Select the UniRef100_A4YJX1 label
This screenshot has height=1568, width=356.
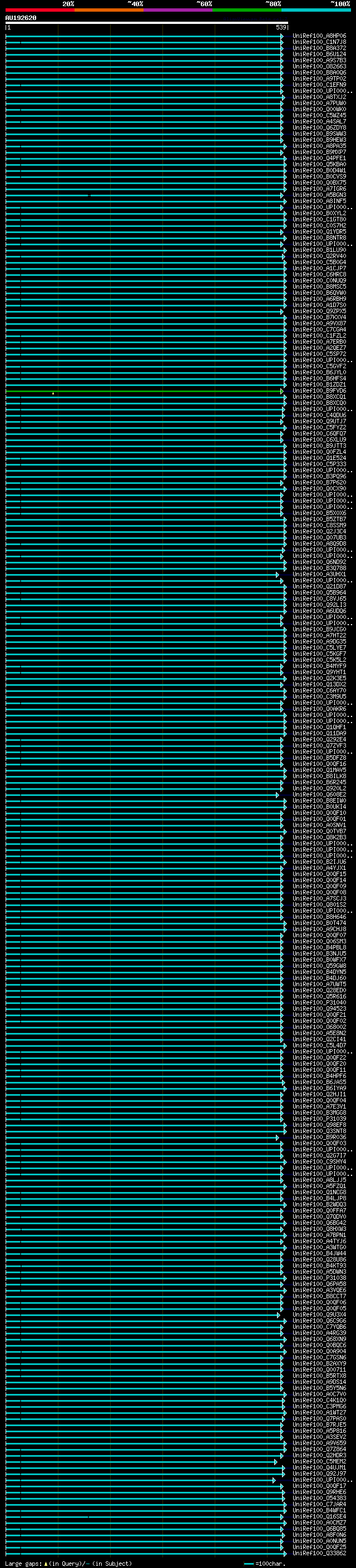pyautogui.click(x=319, y=868)
